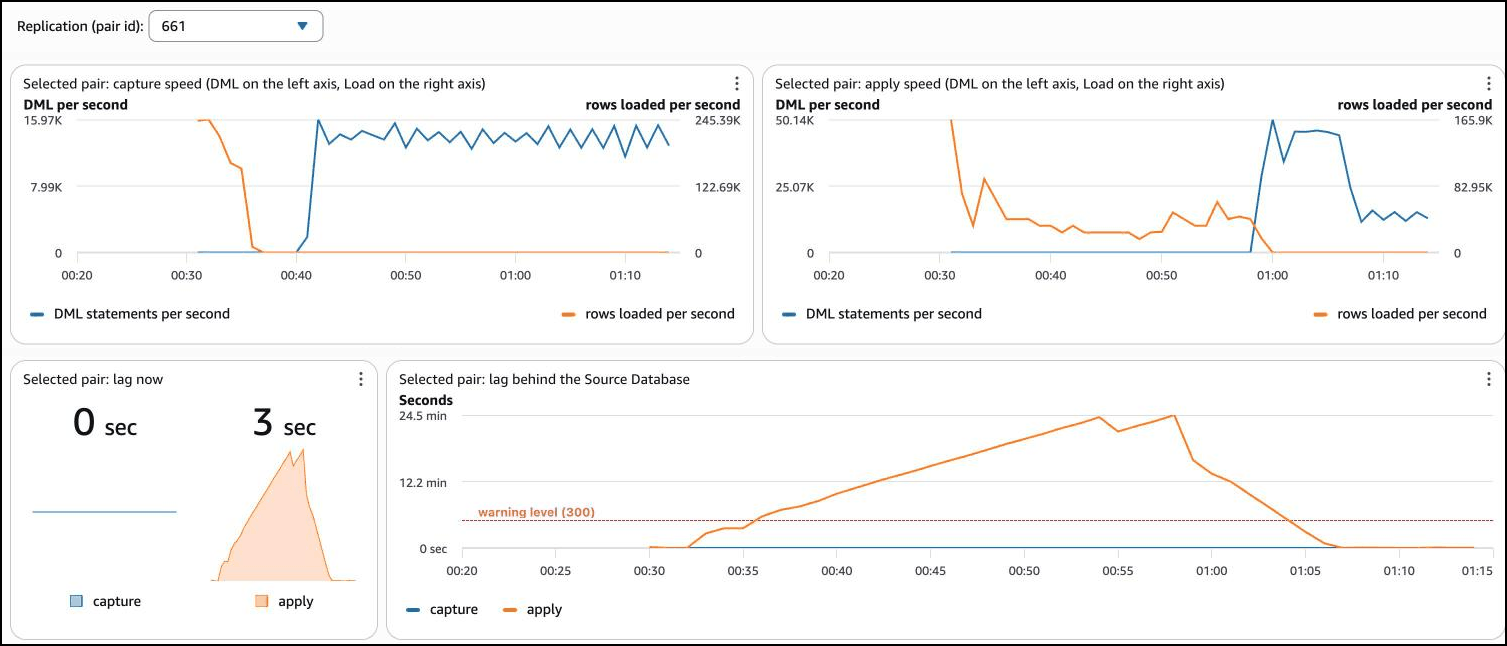
Task: Toggle rows loaded legend in capture speed chart
Action: pos(648,314)
